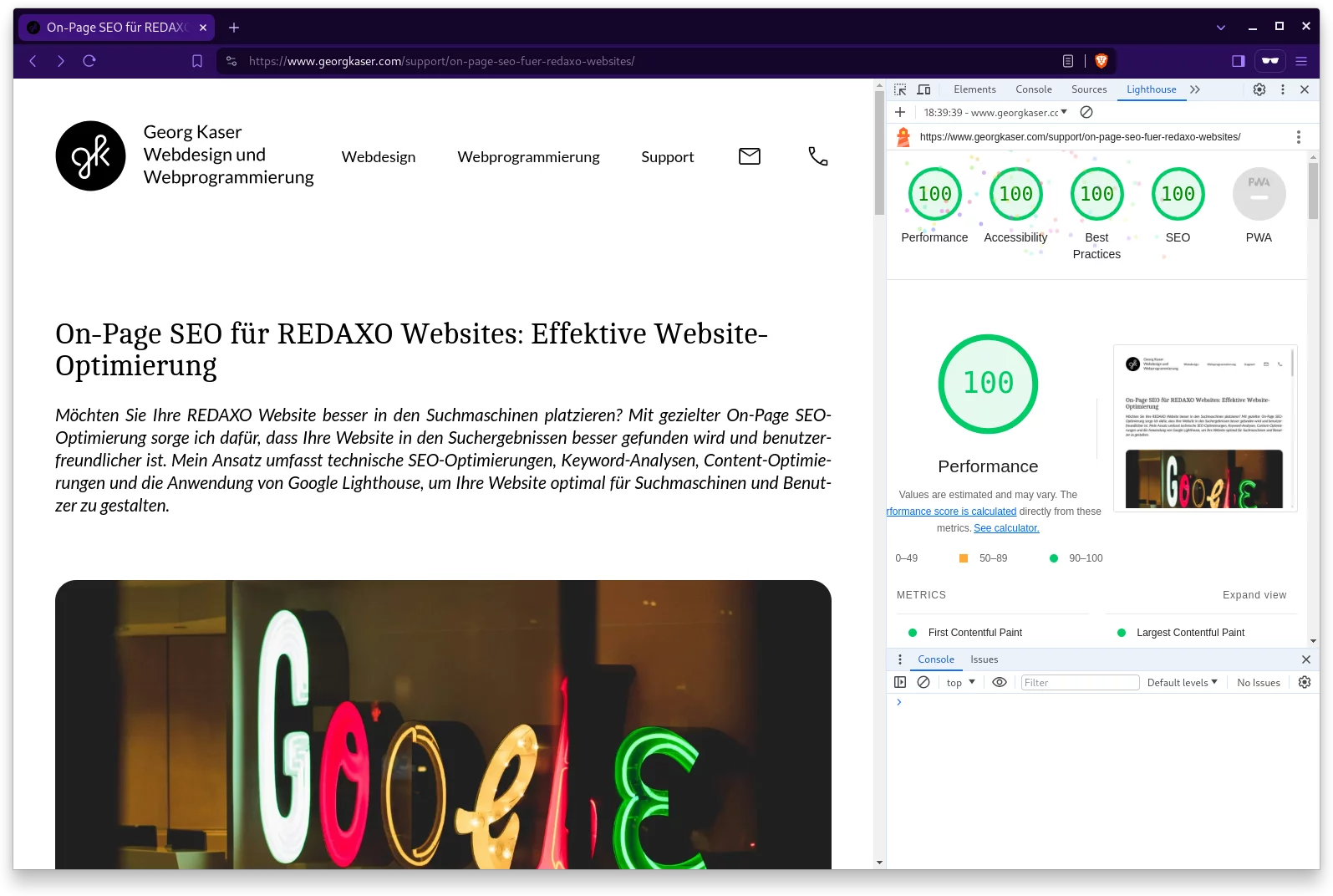This screenshot has height=896, width=1333.
Task: Open the Support navigation item
Action: coord(668,157)
